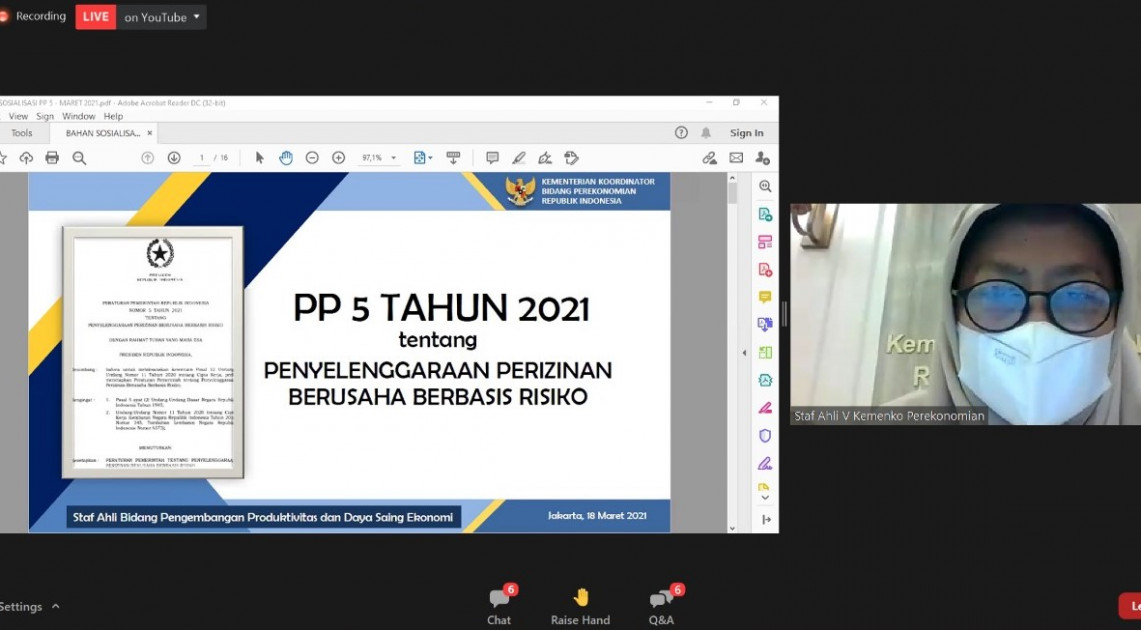This screenshot has width=1141, height=630.
Task: Click the page number input field
Action: [202, 158]
